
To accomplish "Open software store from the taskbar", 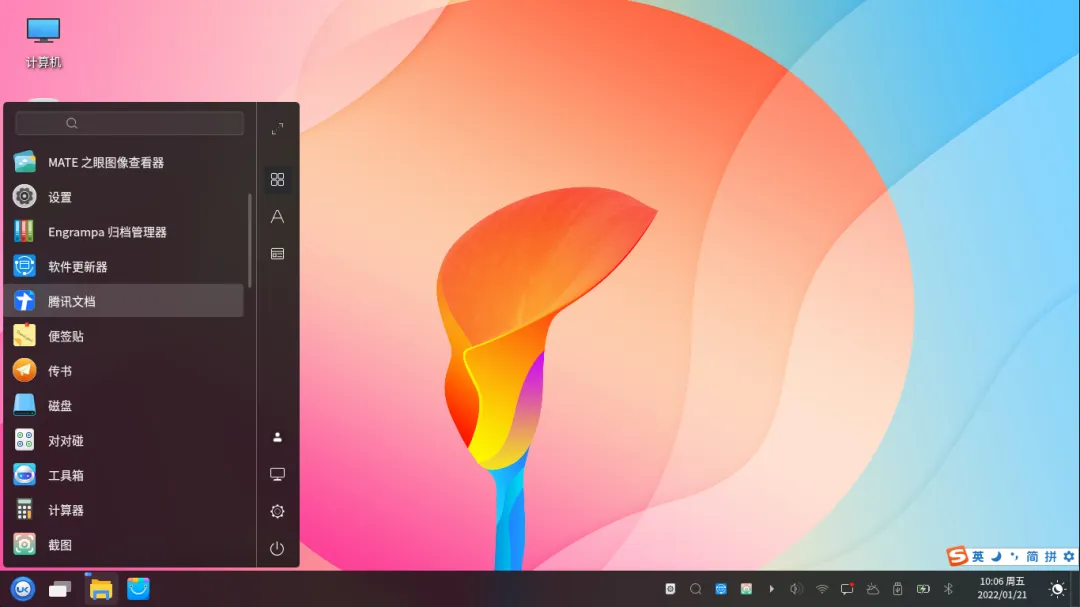I will [138, 589].
